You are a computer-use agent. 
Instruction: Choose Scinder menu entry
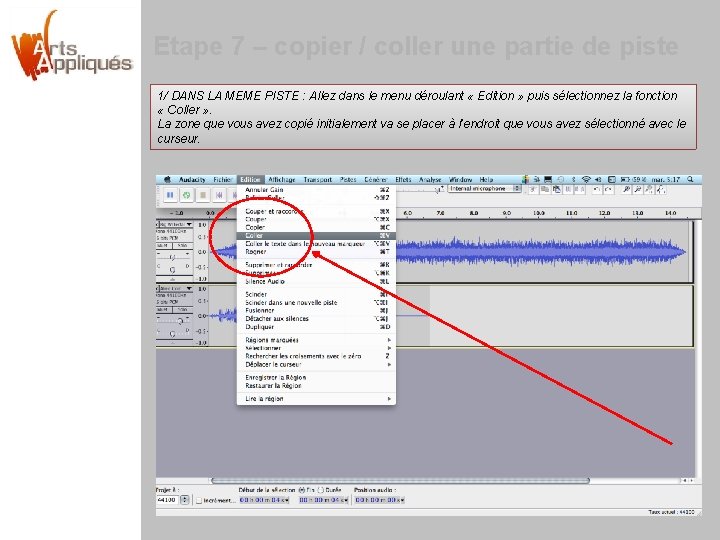tap(316, 294)
